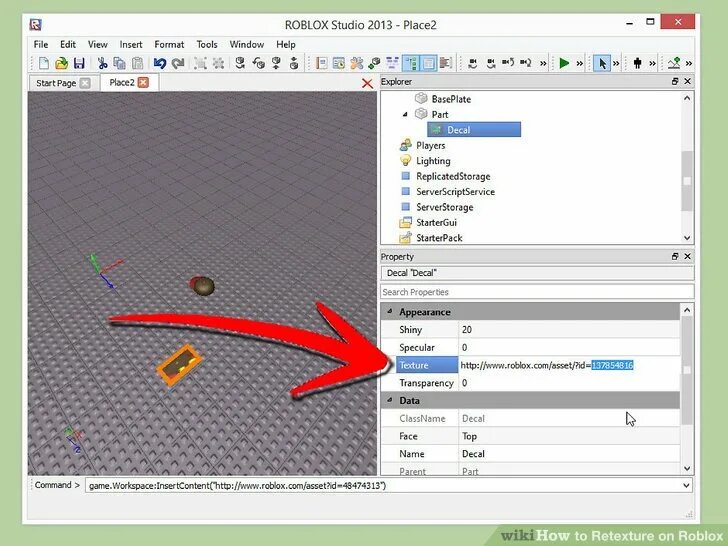Open the Insert menu

pyautogui.click(x=131, y=44)
